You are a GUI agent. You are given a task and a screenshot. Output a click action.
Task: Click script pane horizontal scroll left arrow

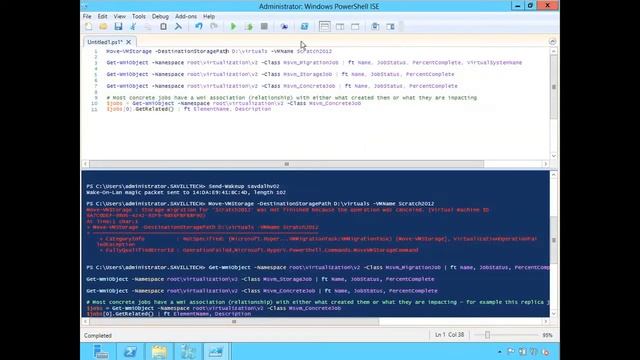(x=85, y=164)
